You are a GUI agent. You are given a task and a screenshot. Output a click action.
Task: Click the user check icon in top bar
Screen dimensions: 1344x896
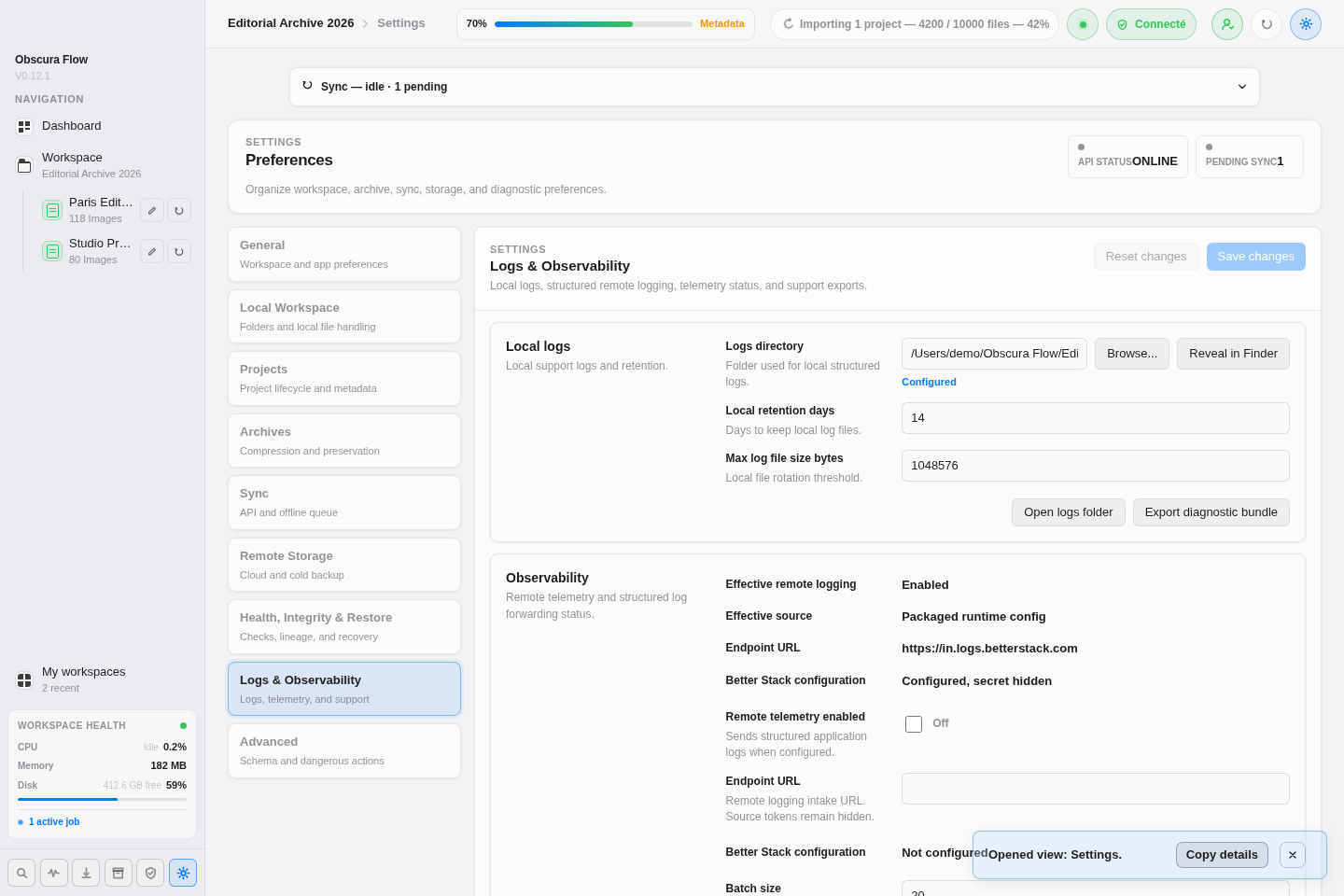tap(1227, 24)
